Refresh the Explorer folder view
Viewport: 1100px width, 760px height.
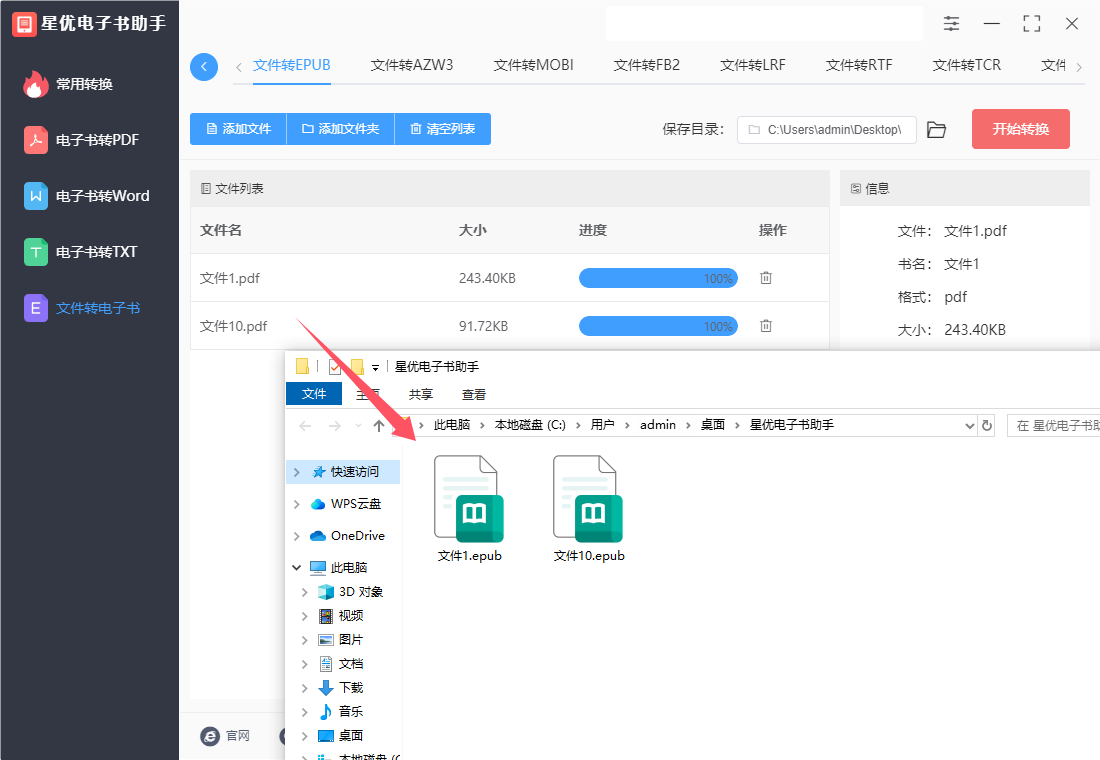[x=987, y=425]
